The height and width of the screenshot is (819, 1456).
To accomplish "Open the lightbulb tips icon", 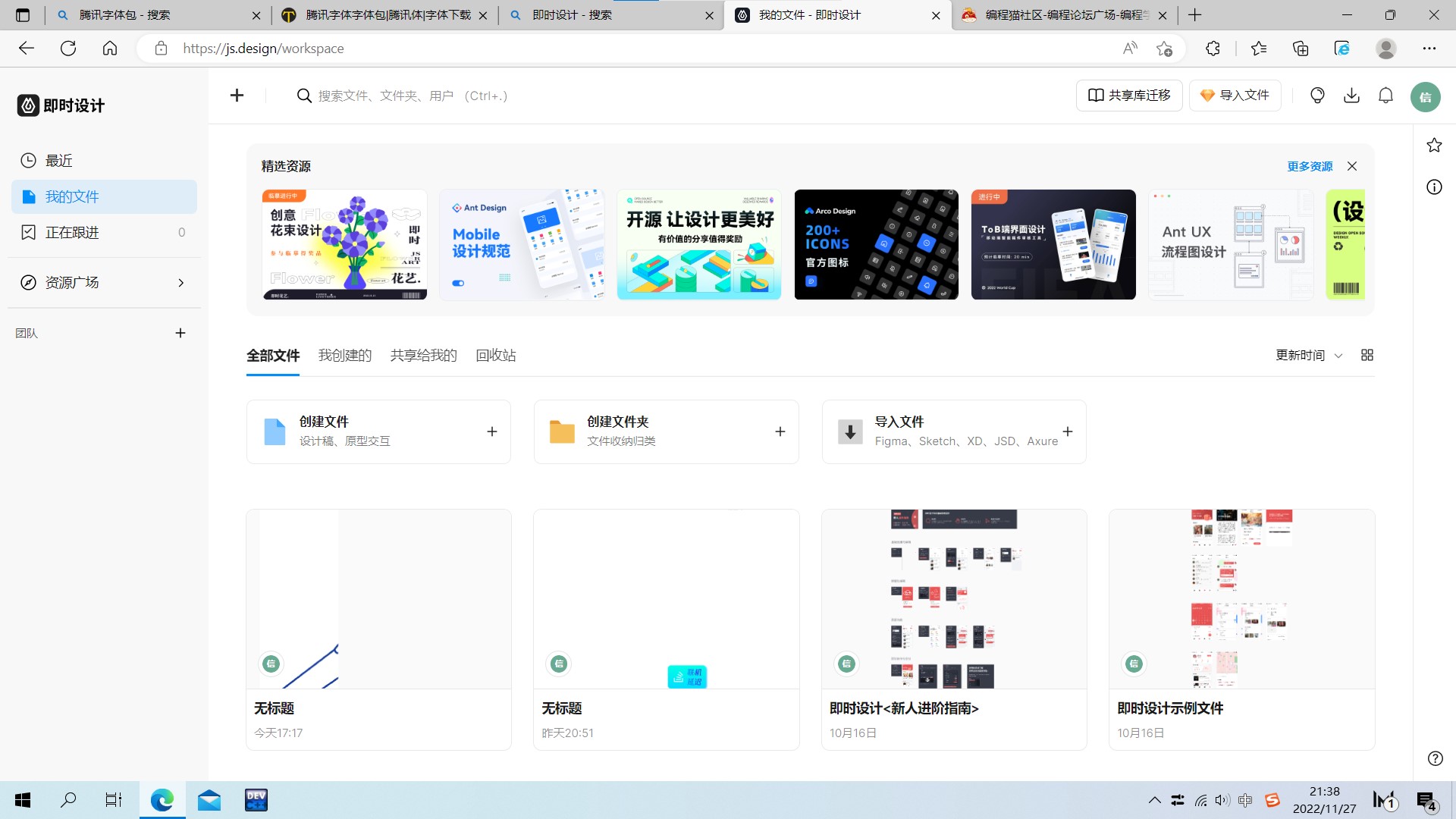I will click(1317, 96).
